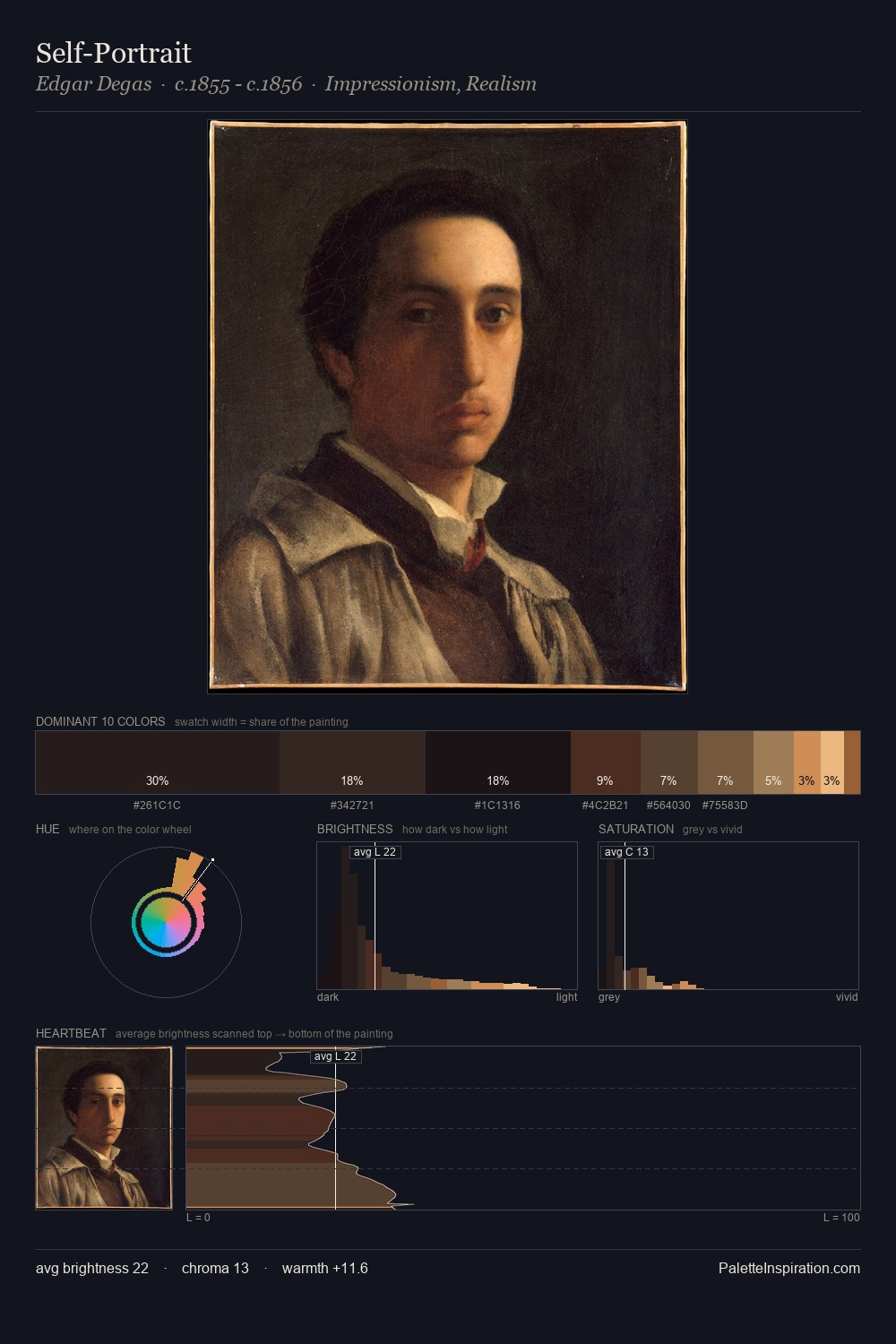Click the date c.1855 - c.1856
Image resolution: width=896 pixels, height=1344 pixels.
pos(238,84)
